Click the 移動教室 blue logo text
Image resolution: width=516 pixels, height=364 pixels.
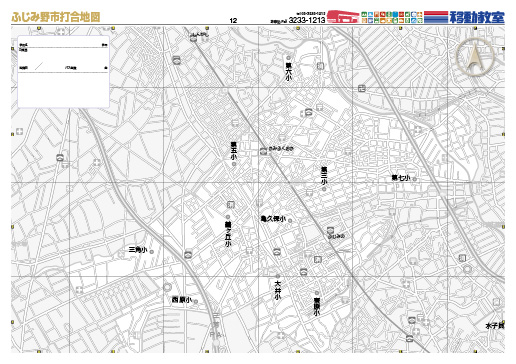(x=477, y=17)
